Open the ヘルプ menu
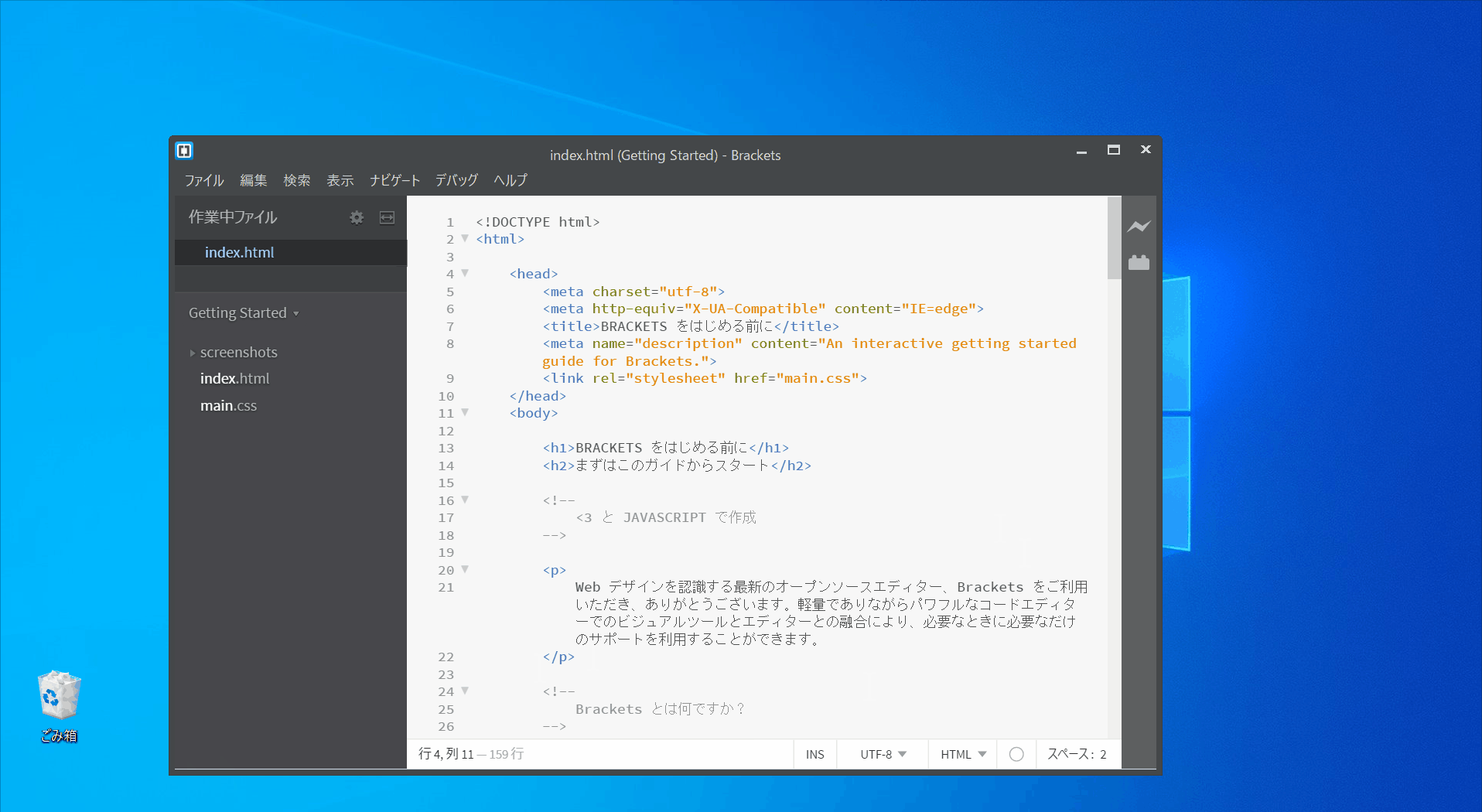The image size is (1482, 812). [x=511, y=180]
